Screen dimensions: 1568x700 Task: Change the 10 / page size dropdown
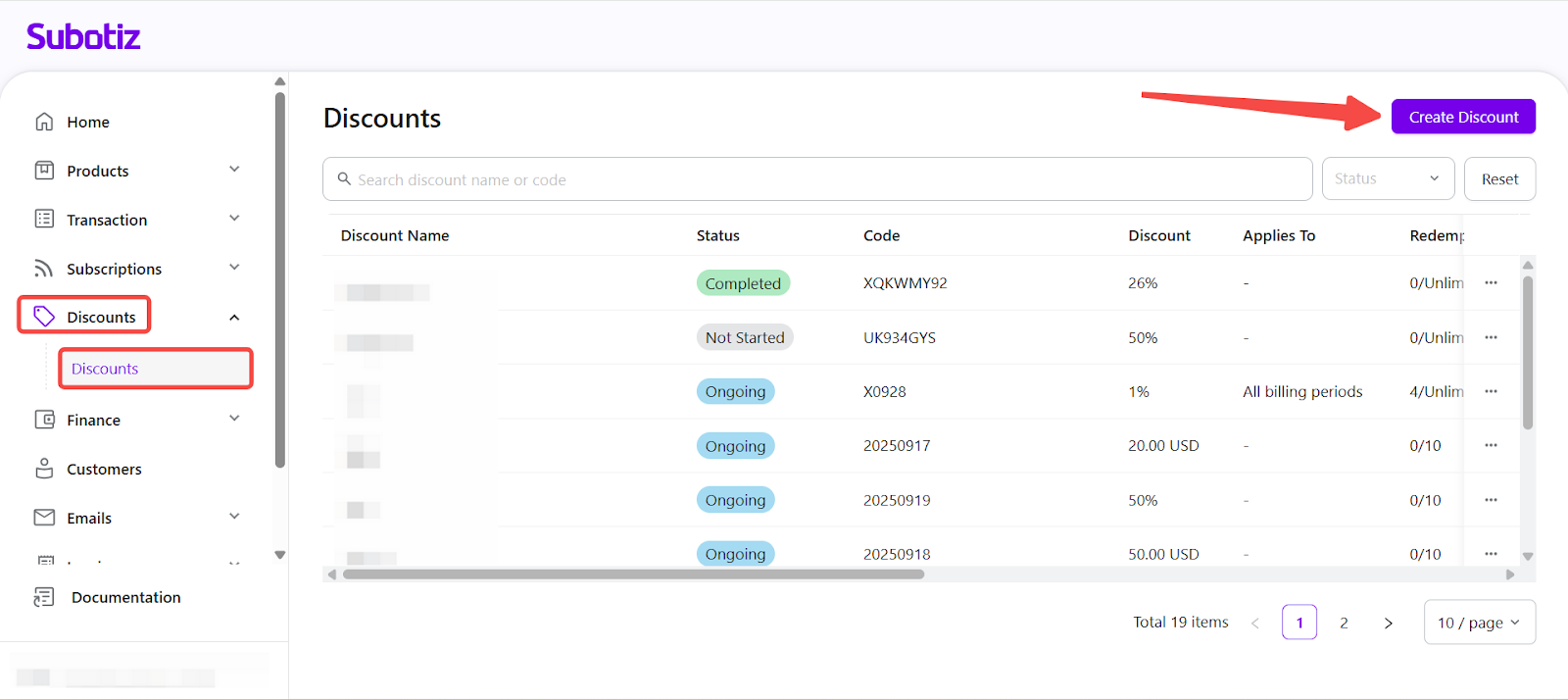click(x=1478, y=623)
